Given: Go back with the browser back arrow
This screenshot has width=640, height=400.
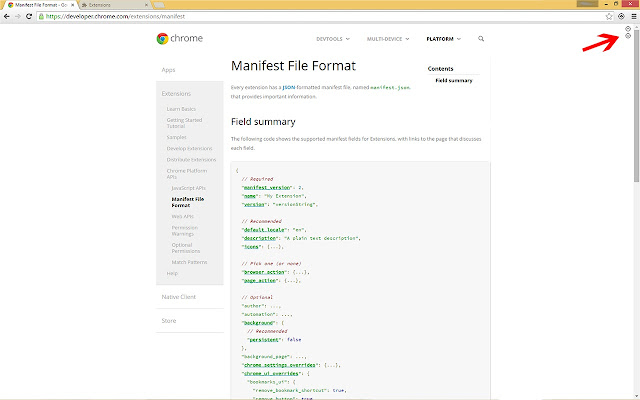Looking at the screenshot, I should pyautogui.click(x=7, y=16).
